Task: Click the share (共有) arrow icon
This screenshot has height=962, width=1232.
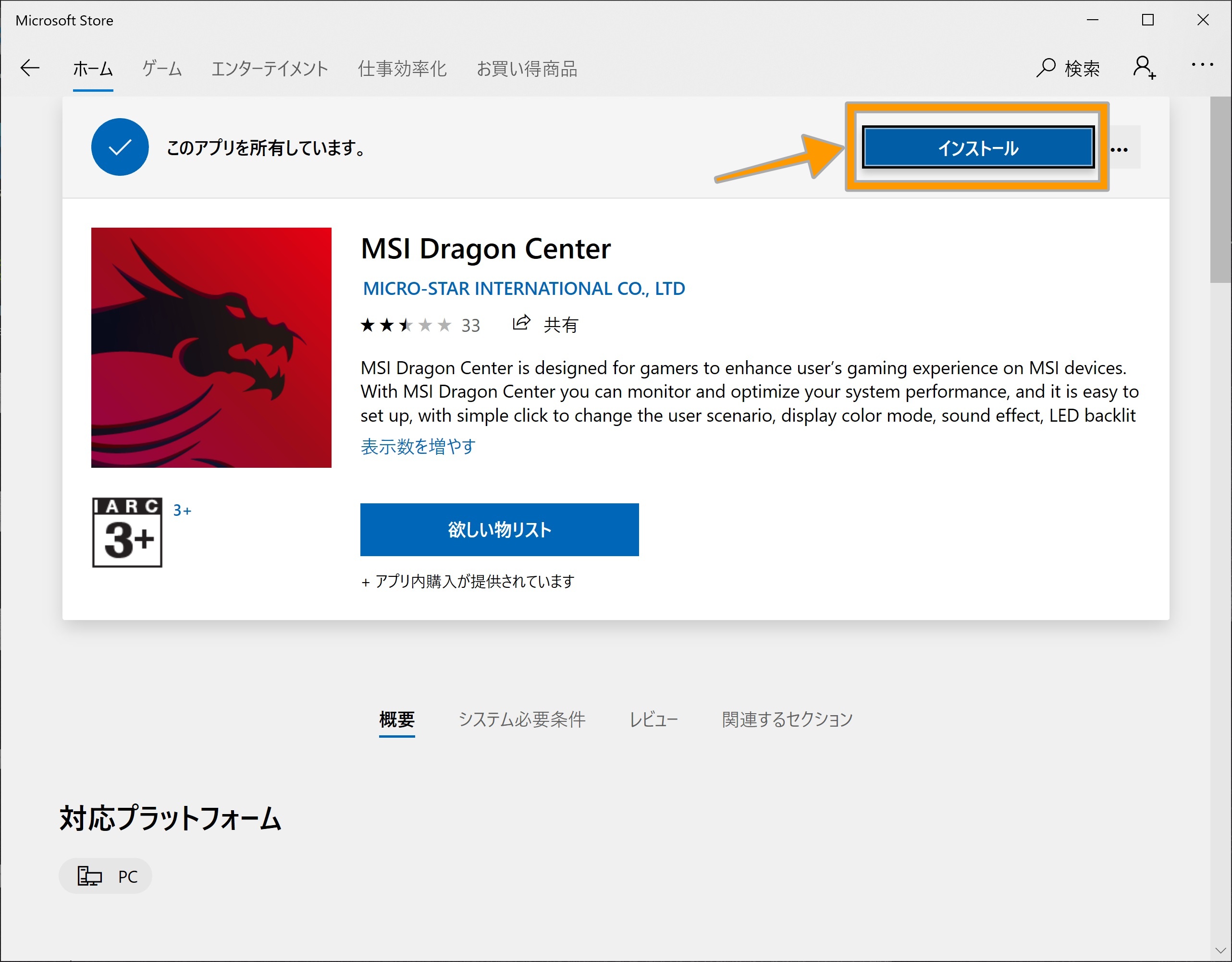Action: (x=521, y=323)
